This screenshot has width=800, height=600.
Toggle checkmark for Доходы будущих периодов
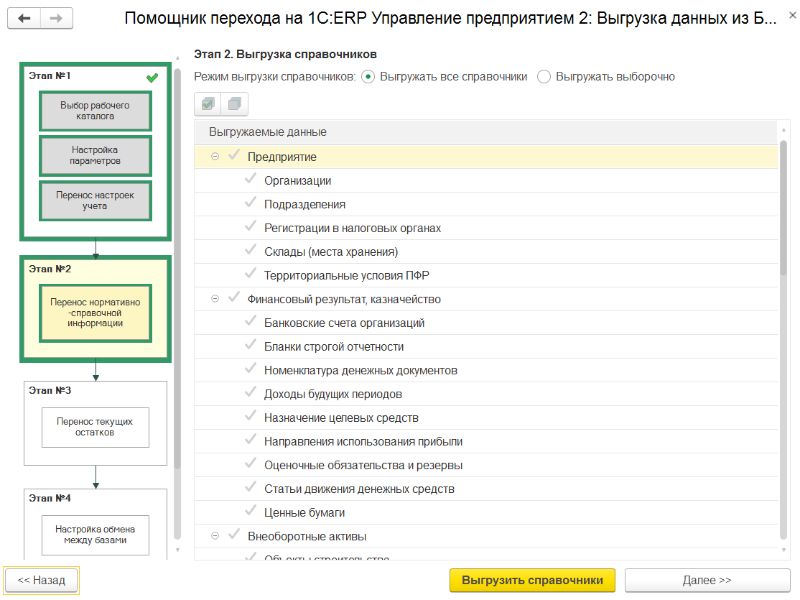pos(251,392)
